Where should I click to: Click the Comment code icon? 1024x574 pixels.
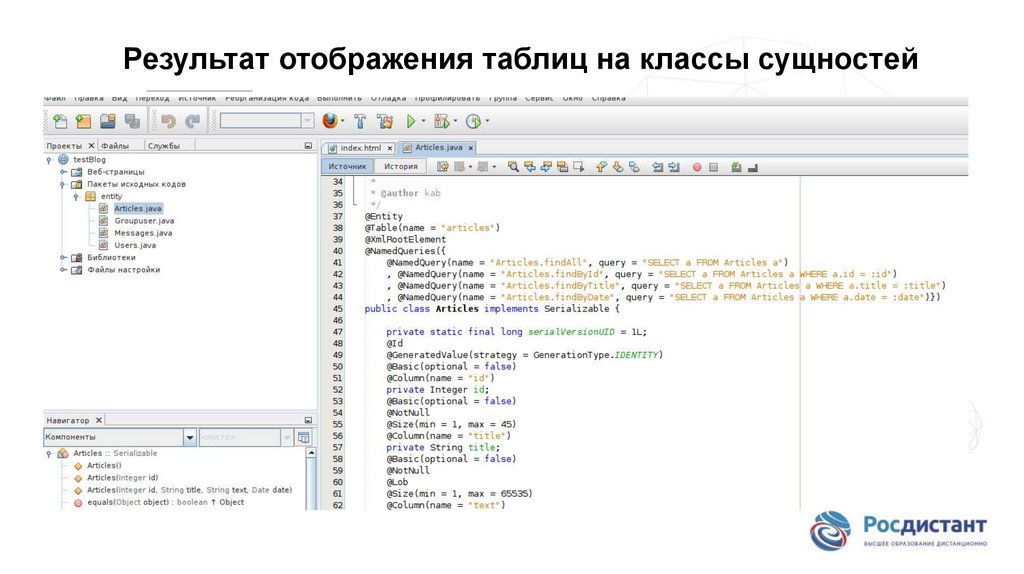[x=736, y=167]
